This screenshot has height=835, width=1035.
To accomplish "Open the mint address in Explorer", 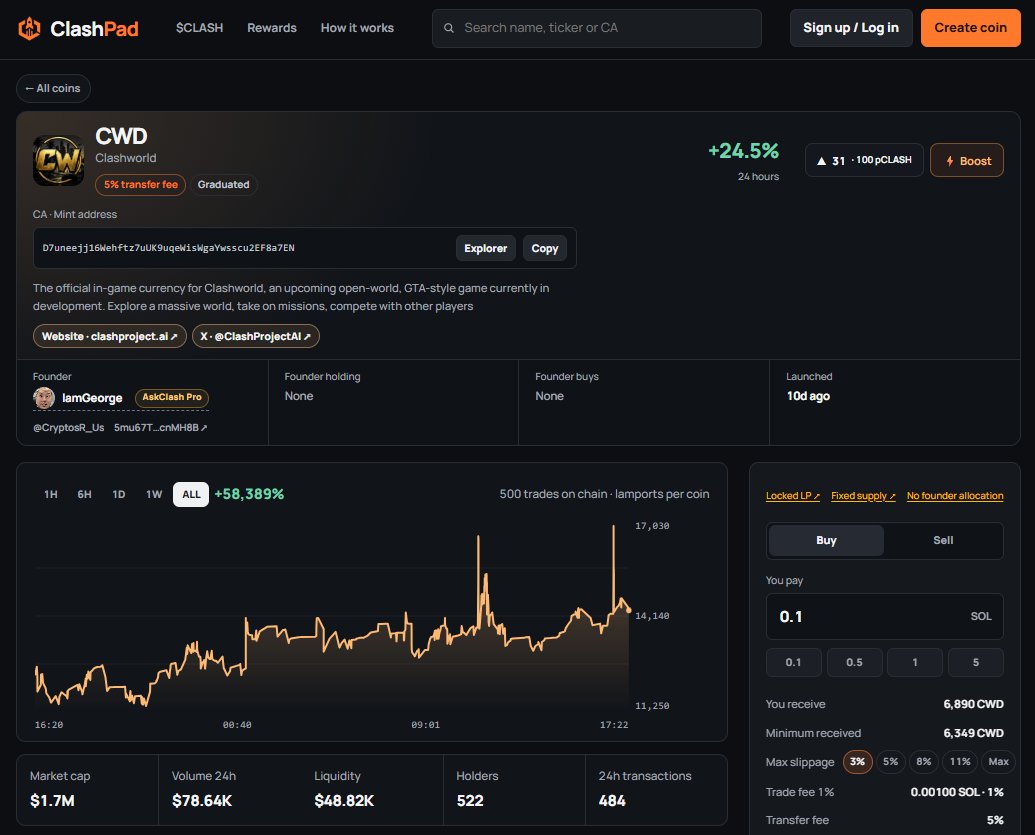I will click(x=486, y=248).
